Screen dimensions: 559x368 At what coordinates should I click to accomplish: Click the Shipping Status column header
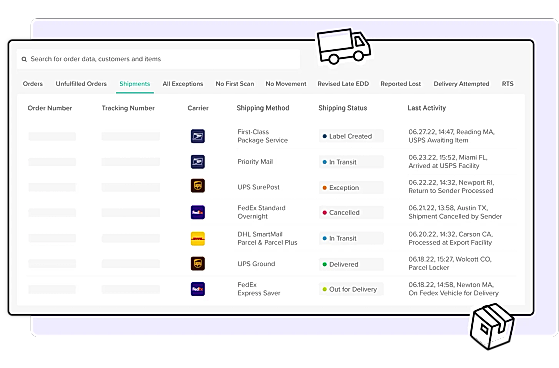(x=343, y=108)
